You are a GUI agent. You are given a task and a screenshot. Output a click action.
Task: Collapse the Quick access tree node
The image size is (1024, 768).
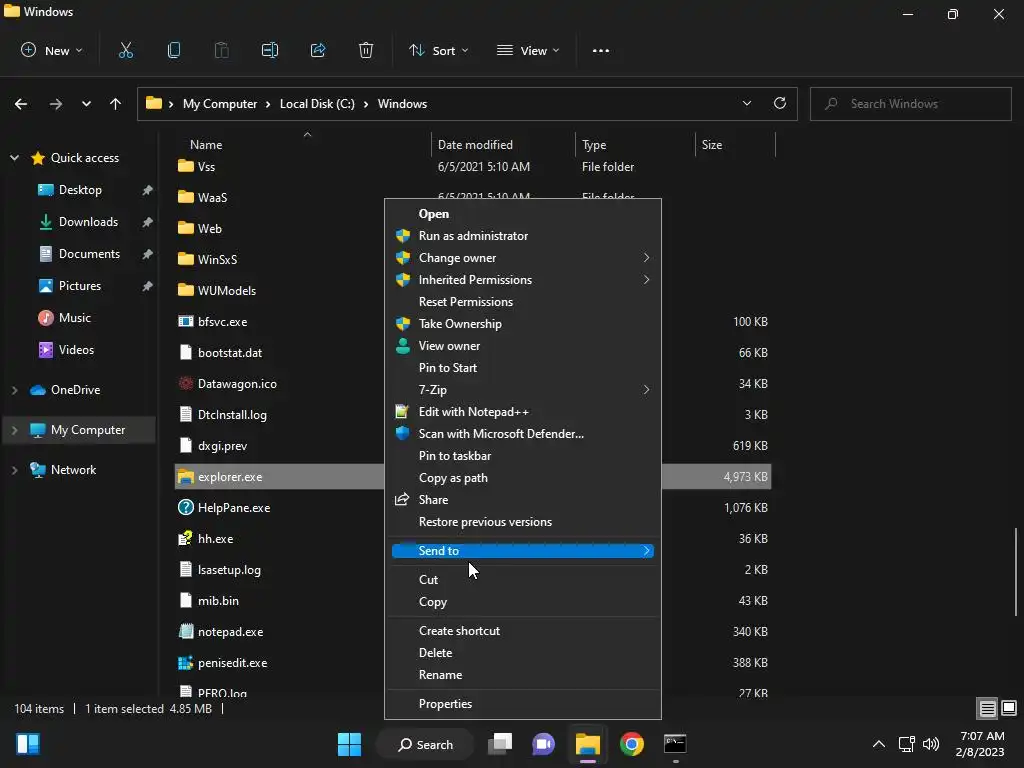coord(14,158)
